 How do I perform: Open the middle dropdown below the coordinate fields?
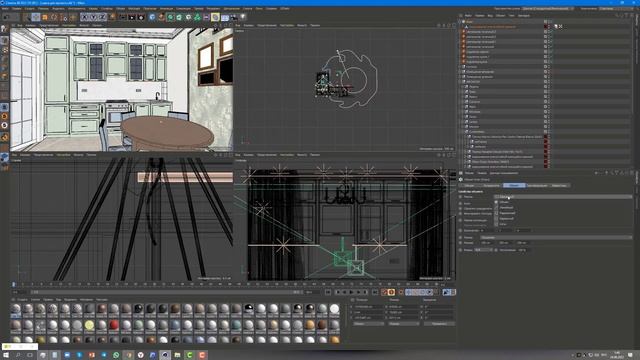pyautogui.click(x=404, y=324)
